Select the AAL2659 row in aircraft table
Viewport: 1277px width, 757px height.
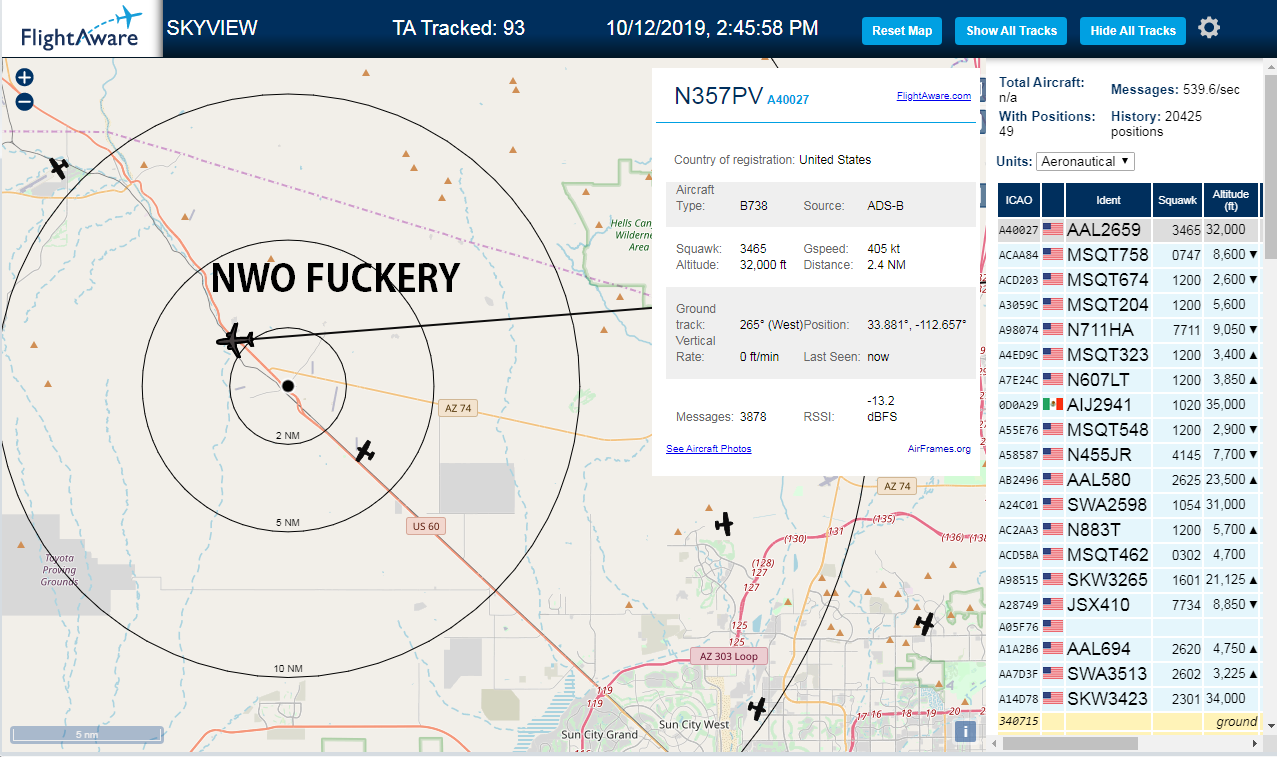click(1128, 230)
